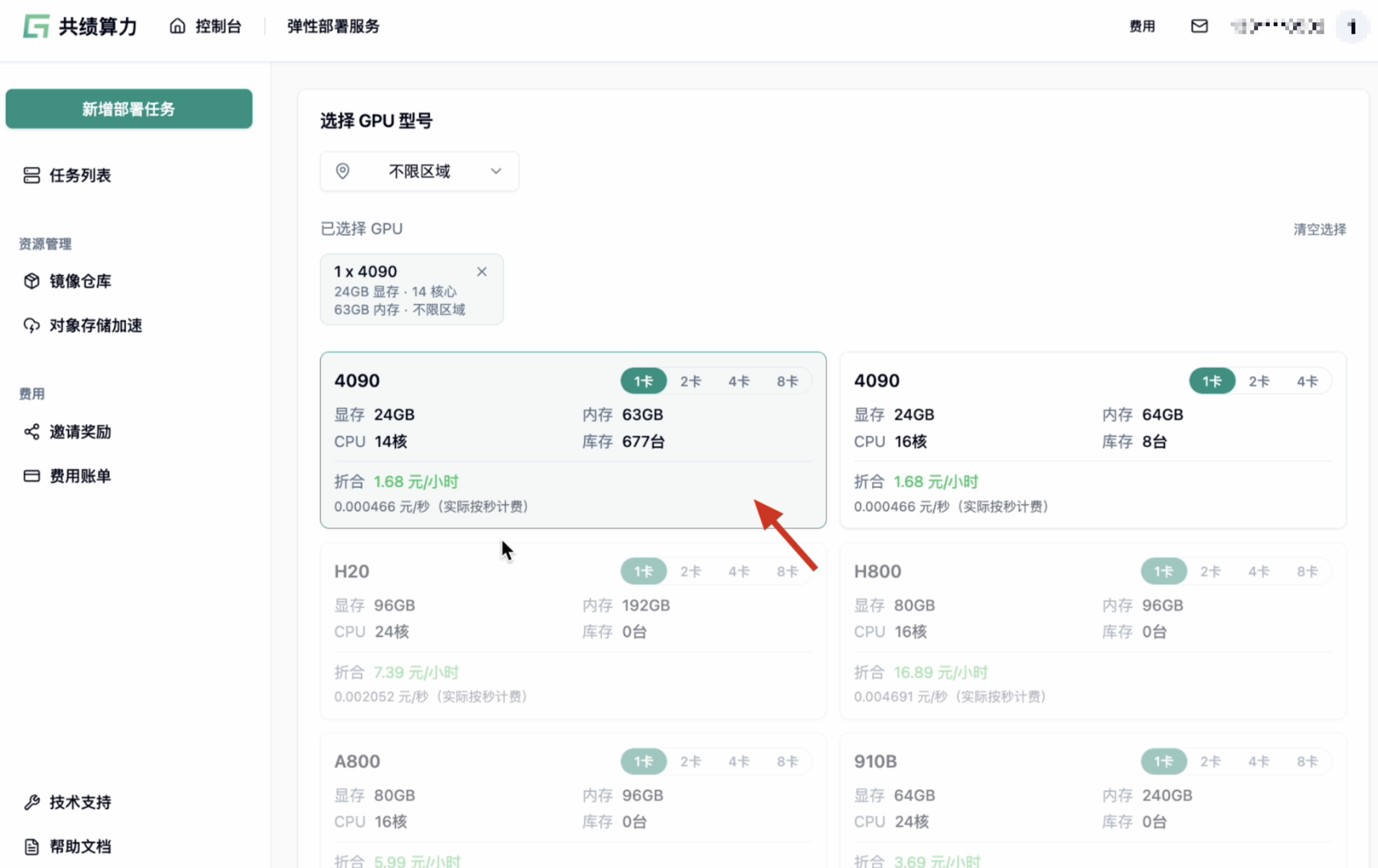Click the 对象存储加速 cloud icon
1378x868 pixels.
point(31,325)
